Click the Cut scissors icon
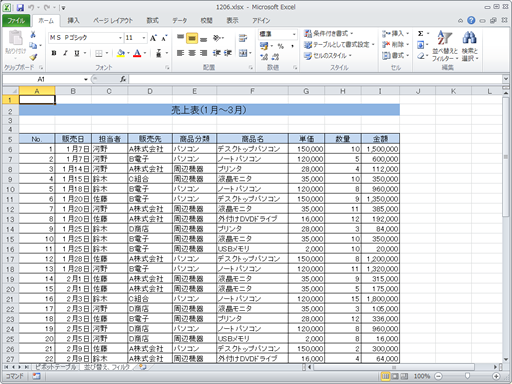 click(33, 34)
